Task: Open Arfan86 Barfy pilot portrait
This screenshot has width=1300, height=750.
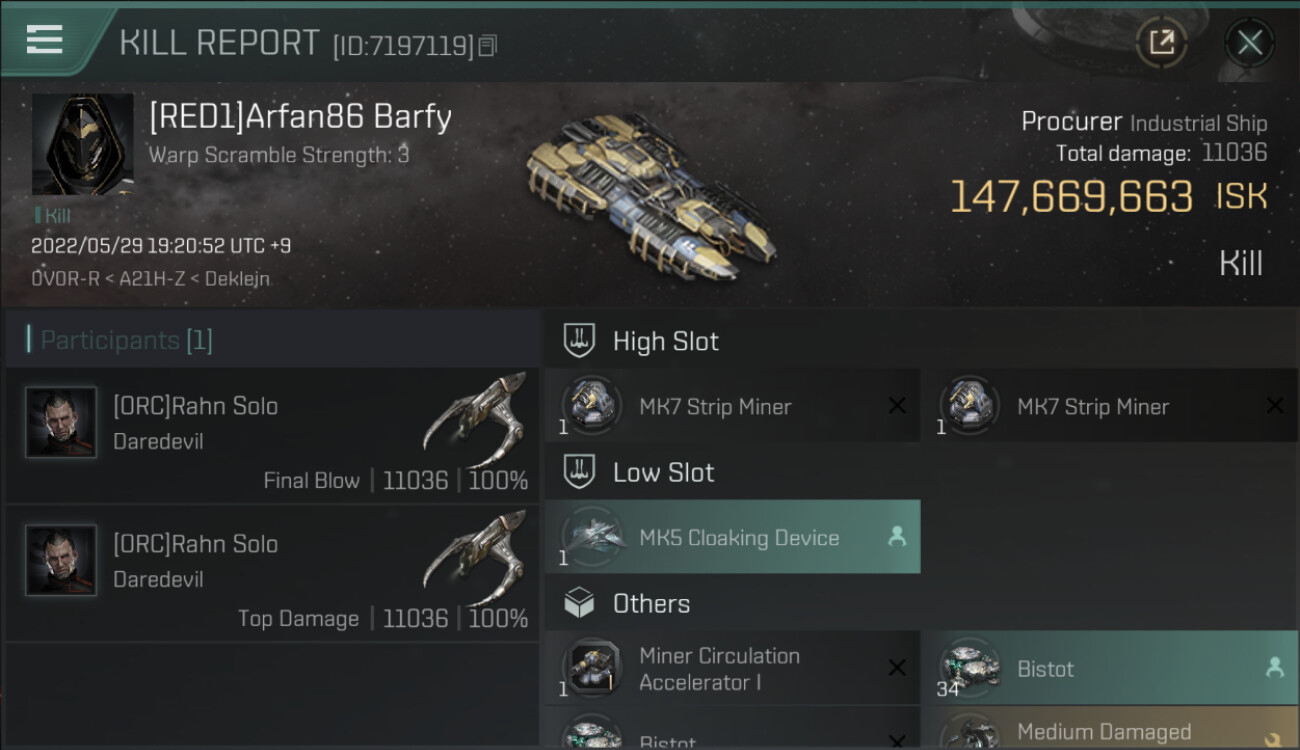Action: click(x=82, y=144)
